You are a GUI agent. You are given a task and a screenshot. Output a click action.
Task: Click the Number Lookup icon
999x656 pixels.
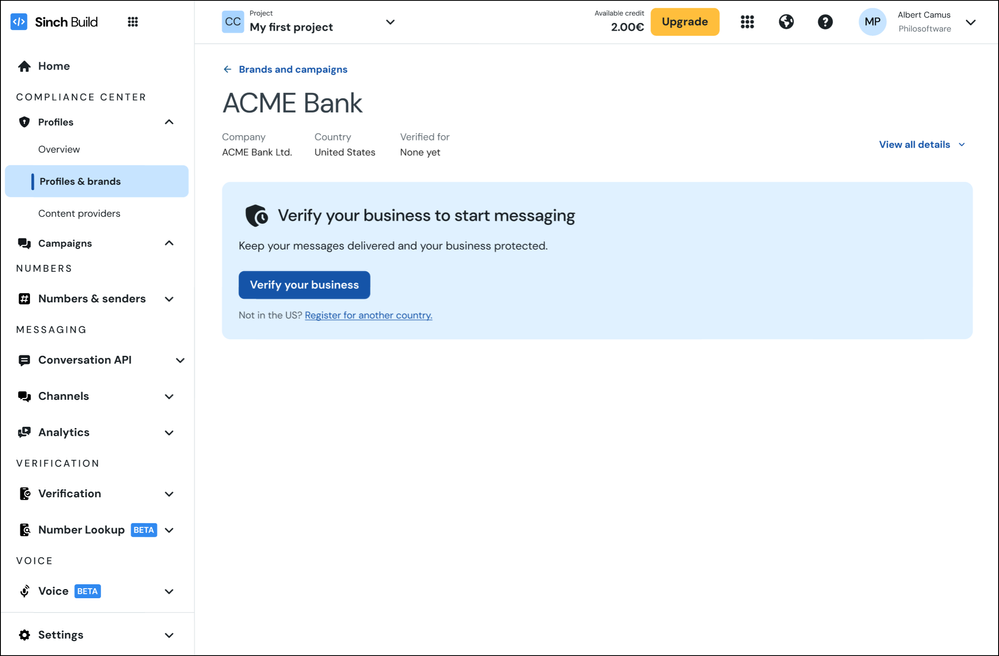tap(24, 530)
